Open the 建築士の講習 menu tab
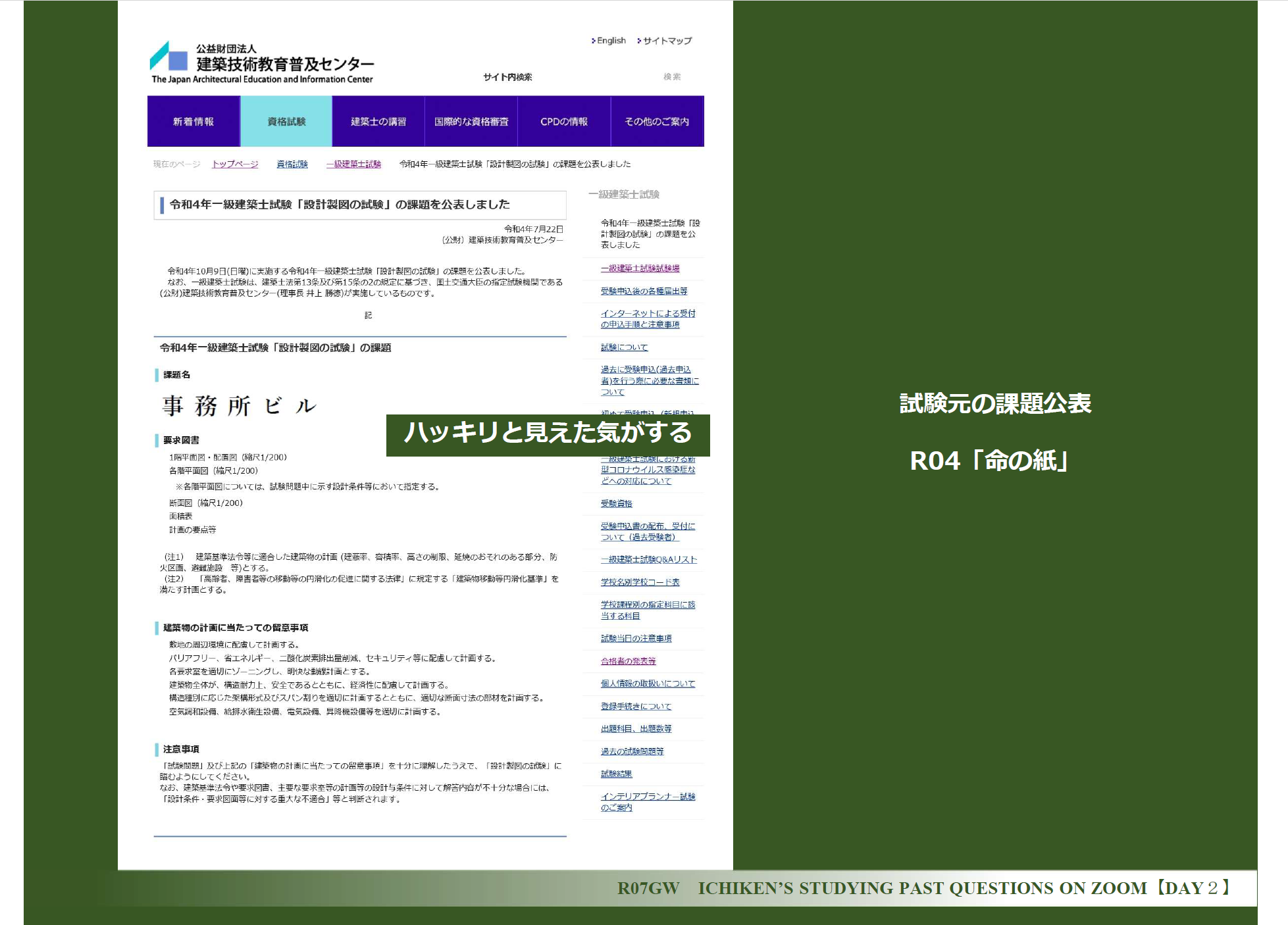The height and width of the screenshot is (925, 1288). pyautogui.click(x=378, y=122)
